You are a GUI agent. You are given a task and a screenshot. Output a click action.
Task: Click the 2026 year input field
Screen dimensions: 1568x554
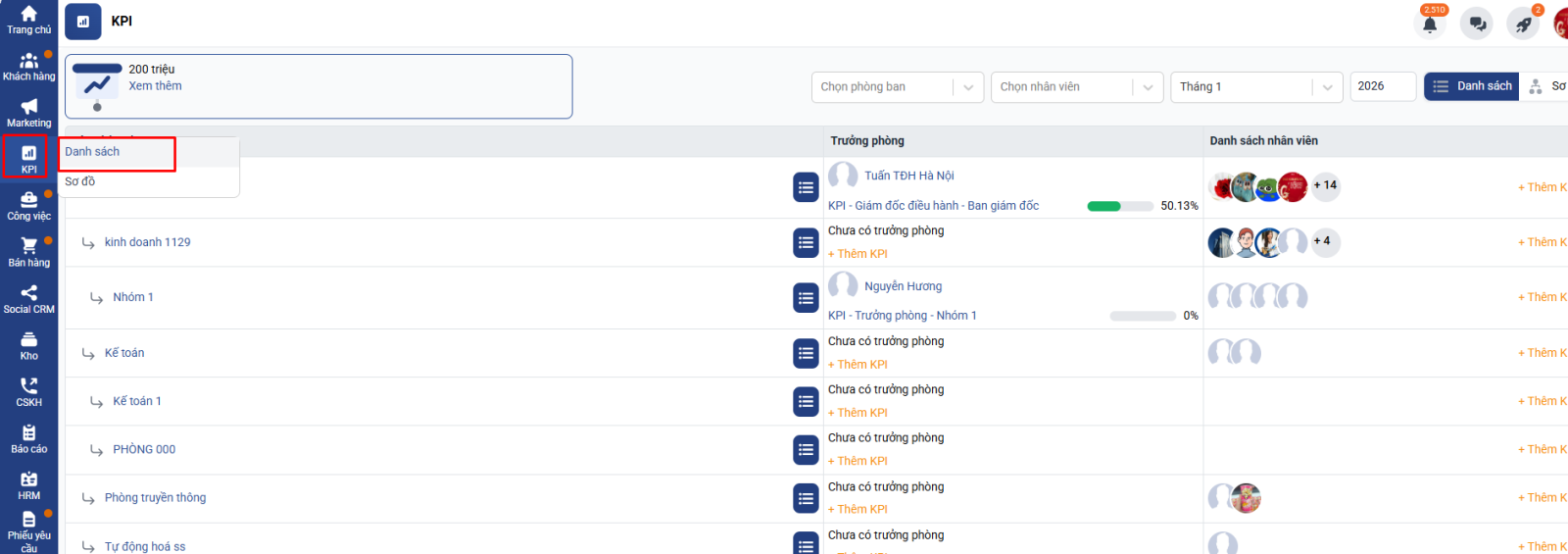[1382, 86]
